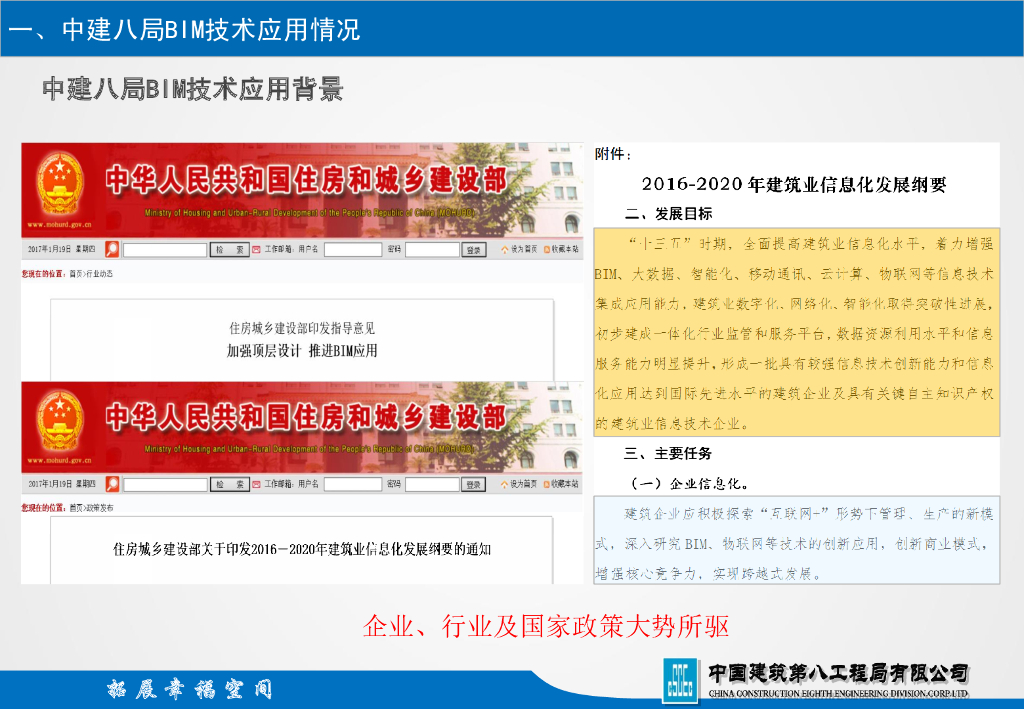Viewport: 1024px width, 709px height.
Task: Click the CSCEC blue logo at bottom right
Action: [680, 681]
